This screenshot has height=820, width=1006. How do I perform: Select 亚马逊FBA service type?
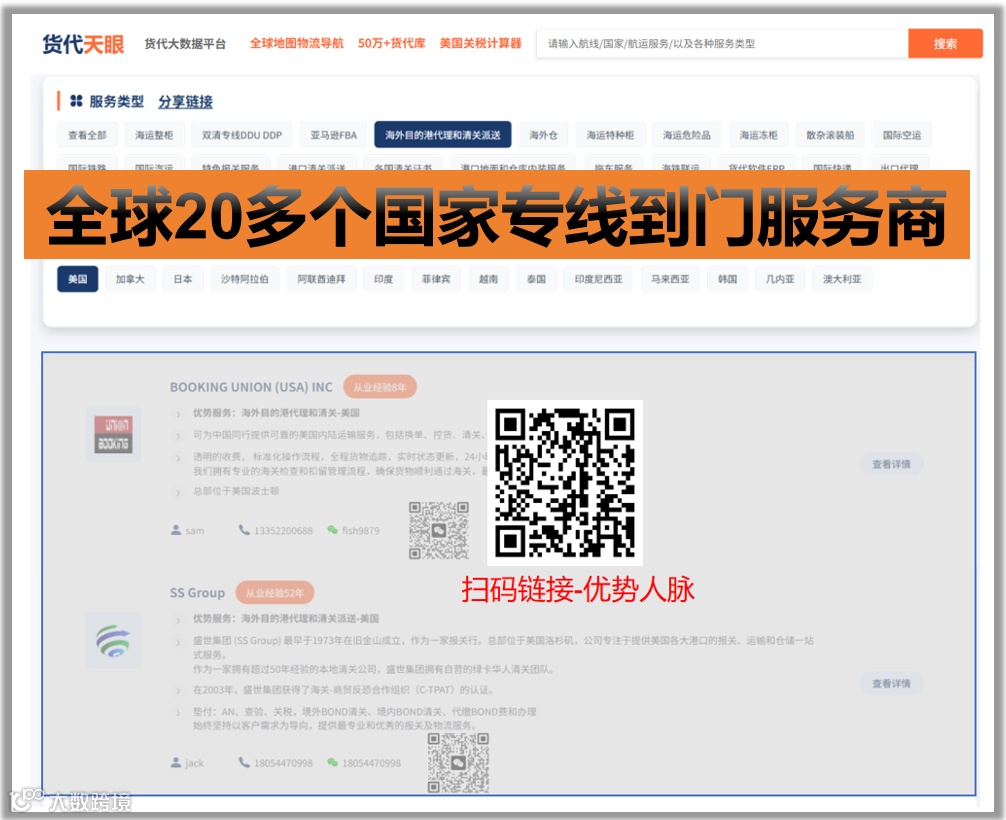pyautogui.click(x=334, y=135)
